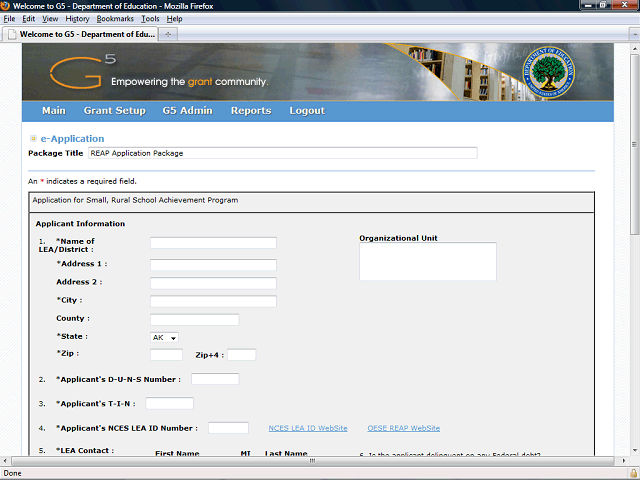Click 'Application for Small, Rural School Achievement Program' text

click(x=135, y=200)
